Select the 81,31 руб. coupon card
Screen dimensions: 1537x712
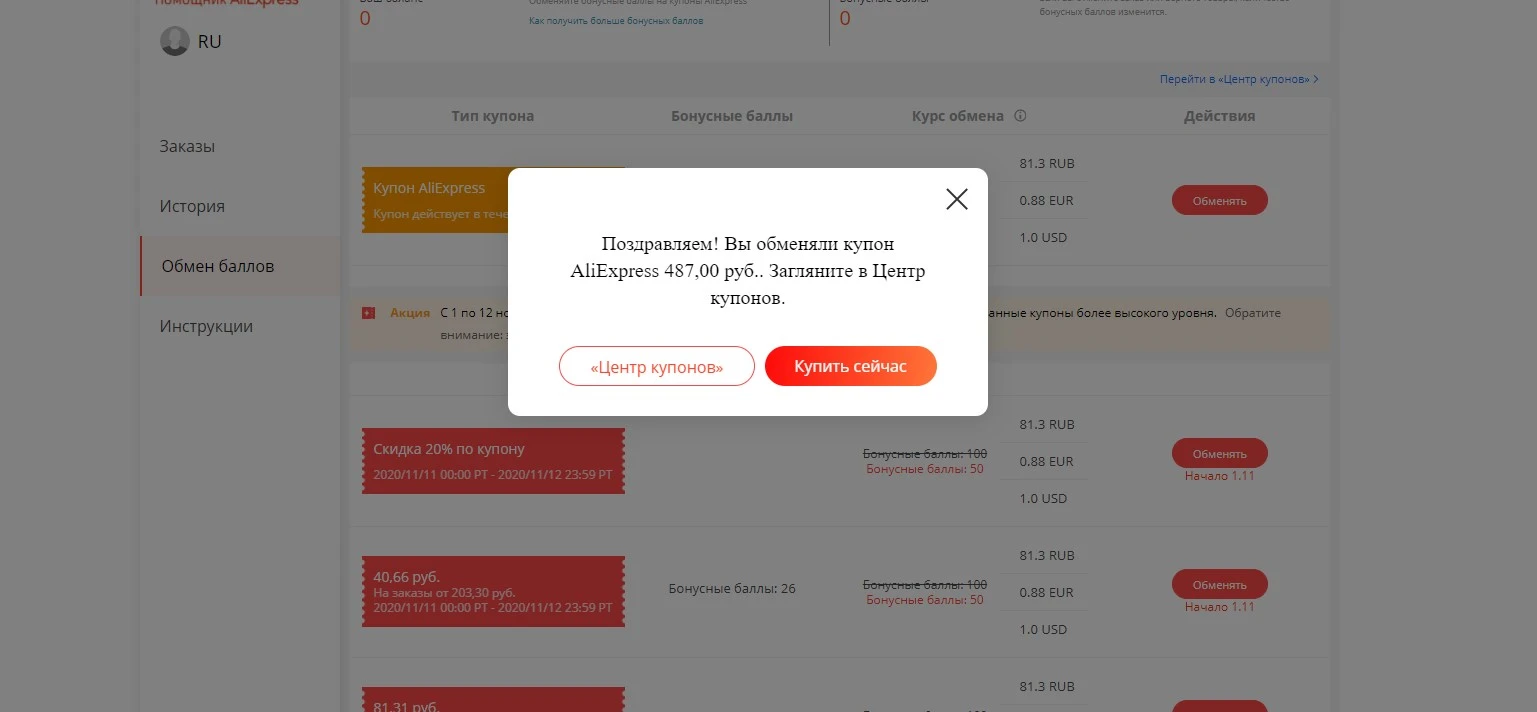tap(493, 700)
